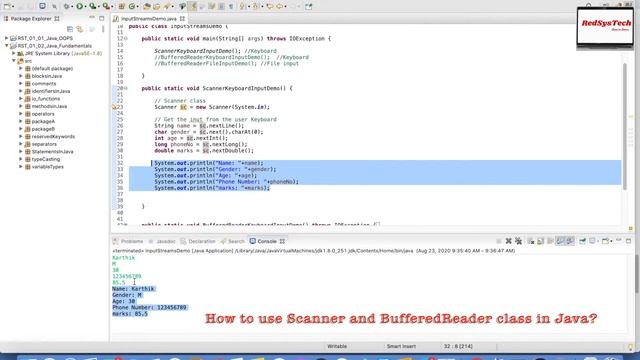The width and height of the screenshot is (640, 360).
Task: Minimize the Package Explorer panel
Action: pos(92,18)
